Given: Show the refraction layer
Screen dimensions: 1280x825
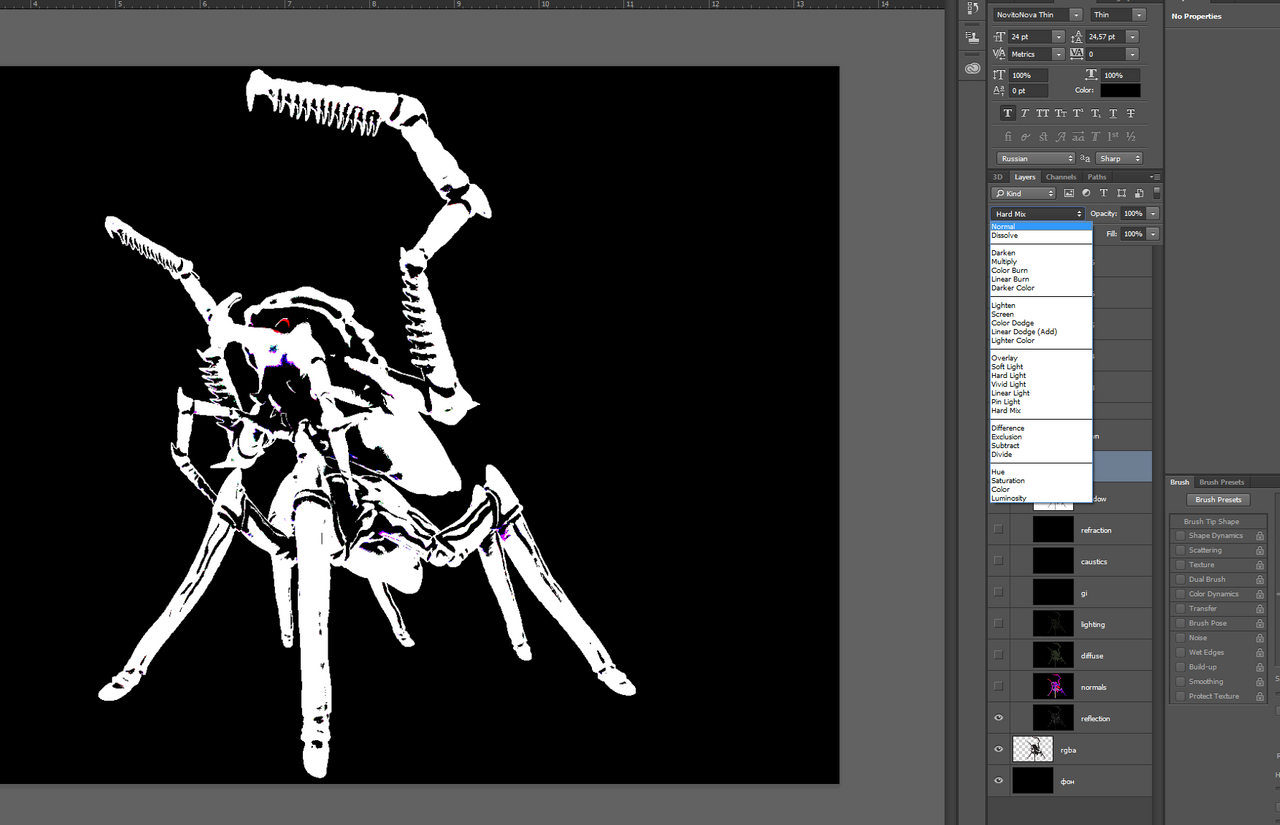Looking at the screenshot, I should tap(998, 530).
